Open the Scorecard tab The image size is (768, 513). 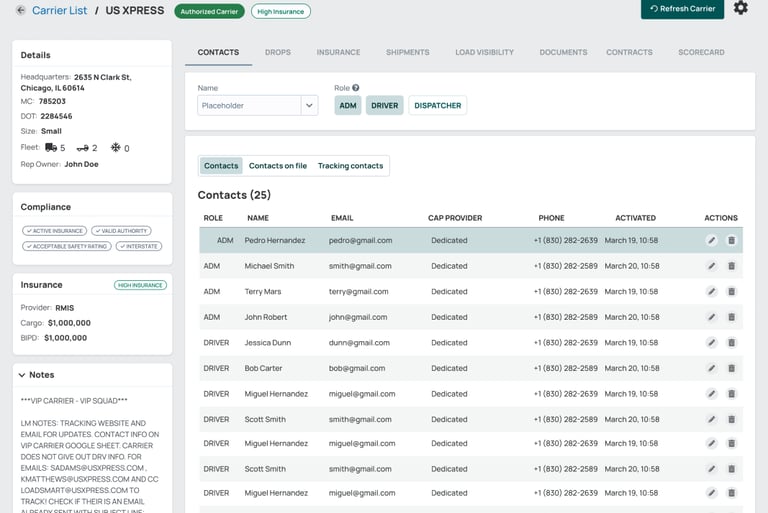click(x=702, y=52)
